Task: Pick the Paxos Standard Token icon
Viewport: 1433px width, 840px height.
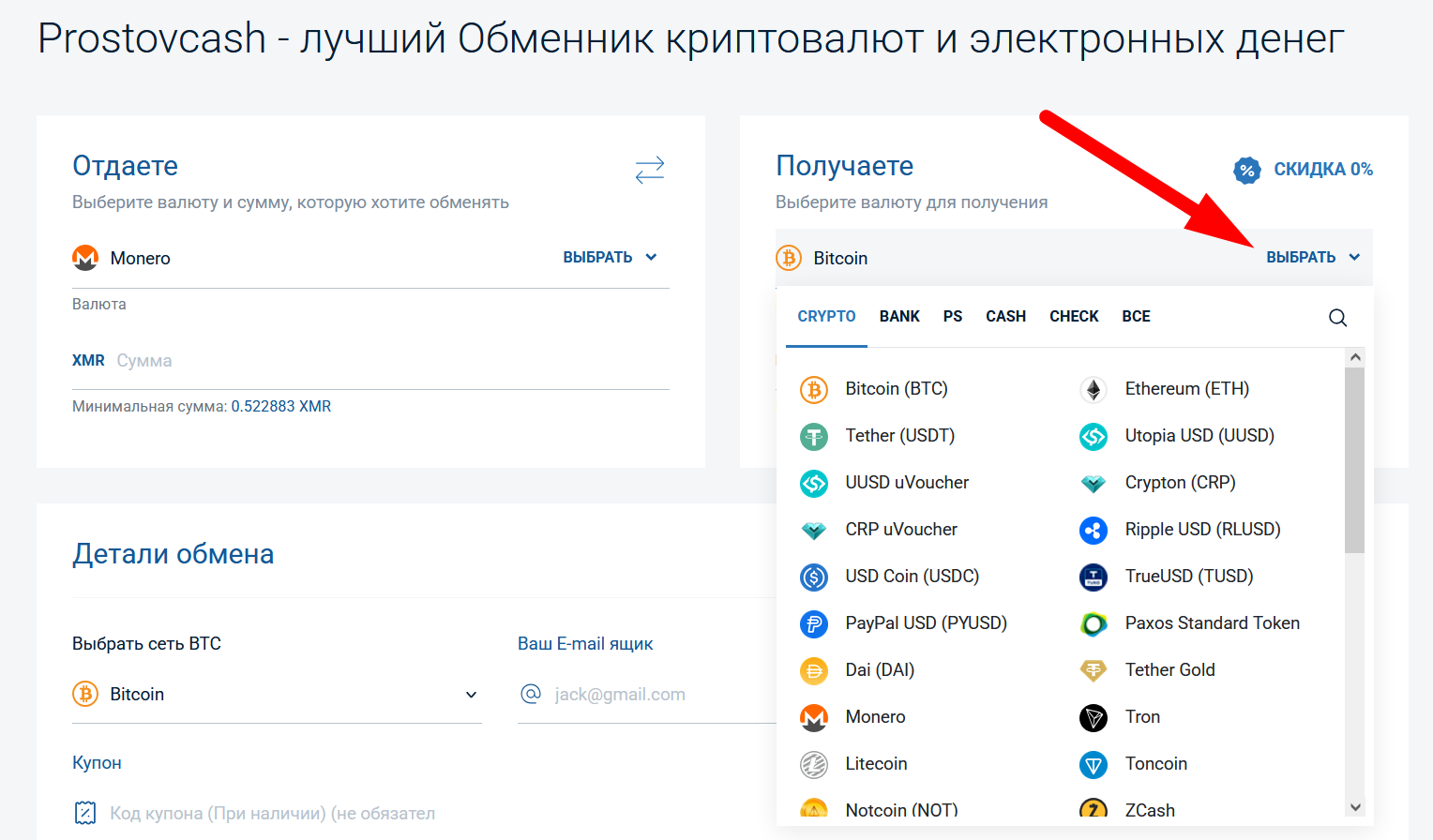Action: tap(1094, 623)
